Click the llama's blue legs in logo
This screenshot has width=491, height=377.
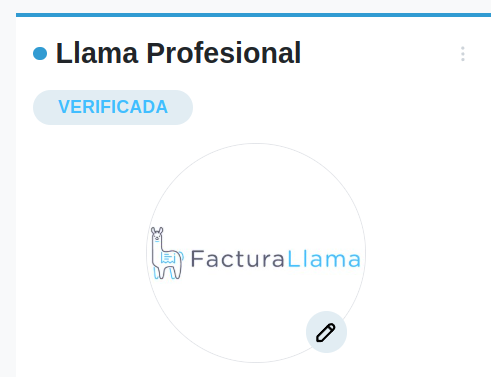tap(164, 273)
